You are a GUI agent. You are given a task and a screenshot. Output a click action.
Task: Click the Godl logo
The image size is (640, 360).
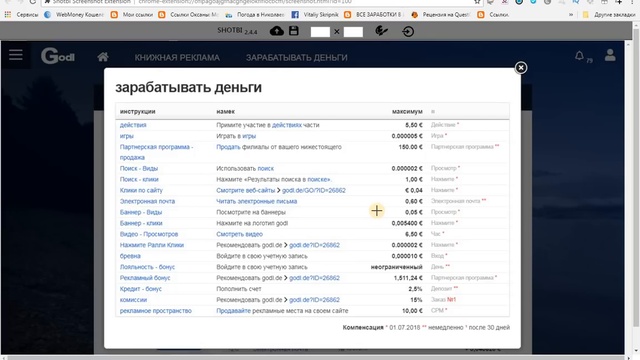pos(58,56)
